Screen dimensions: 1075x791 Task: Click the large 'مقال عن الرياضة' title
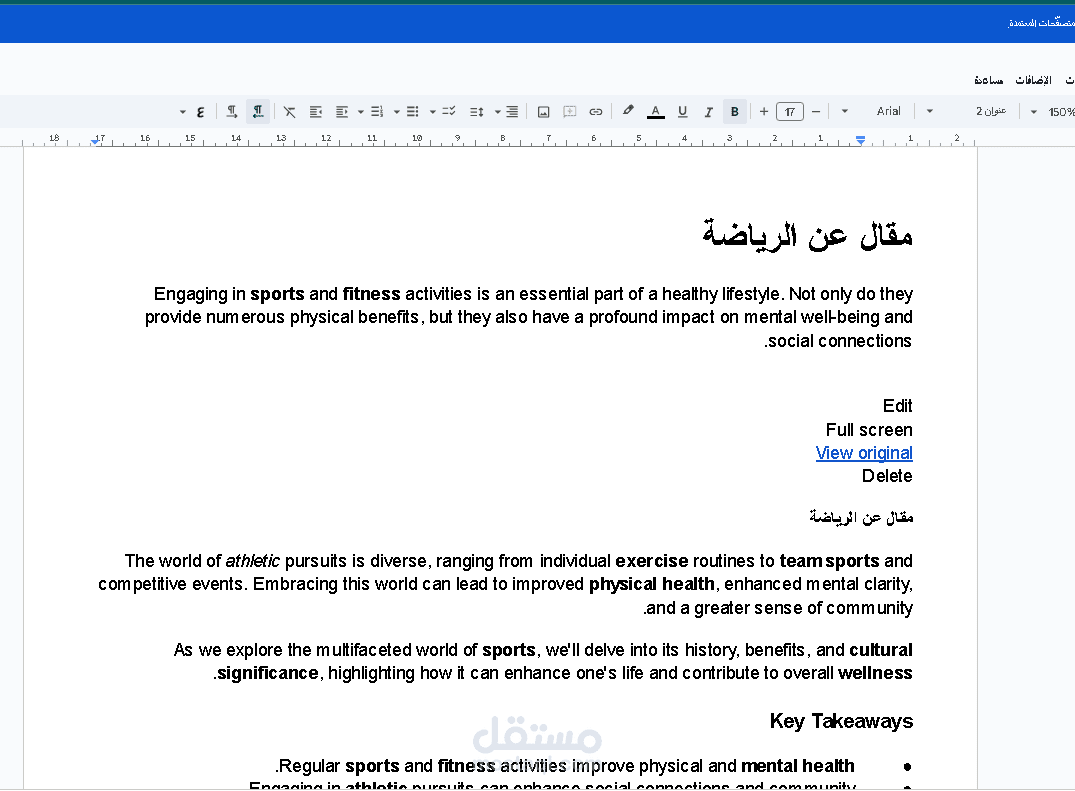(x=808, y=234)
